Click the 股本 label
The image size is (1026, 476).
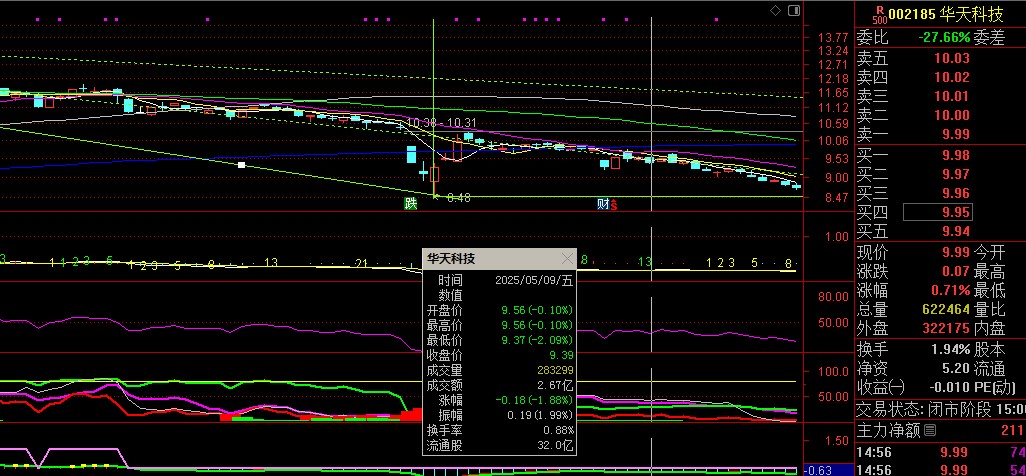pyautogui.click(x=989, y=350)
